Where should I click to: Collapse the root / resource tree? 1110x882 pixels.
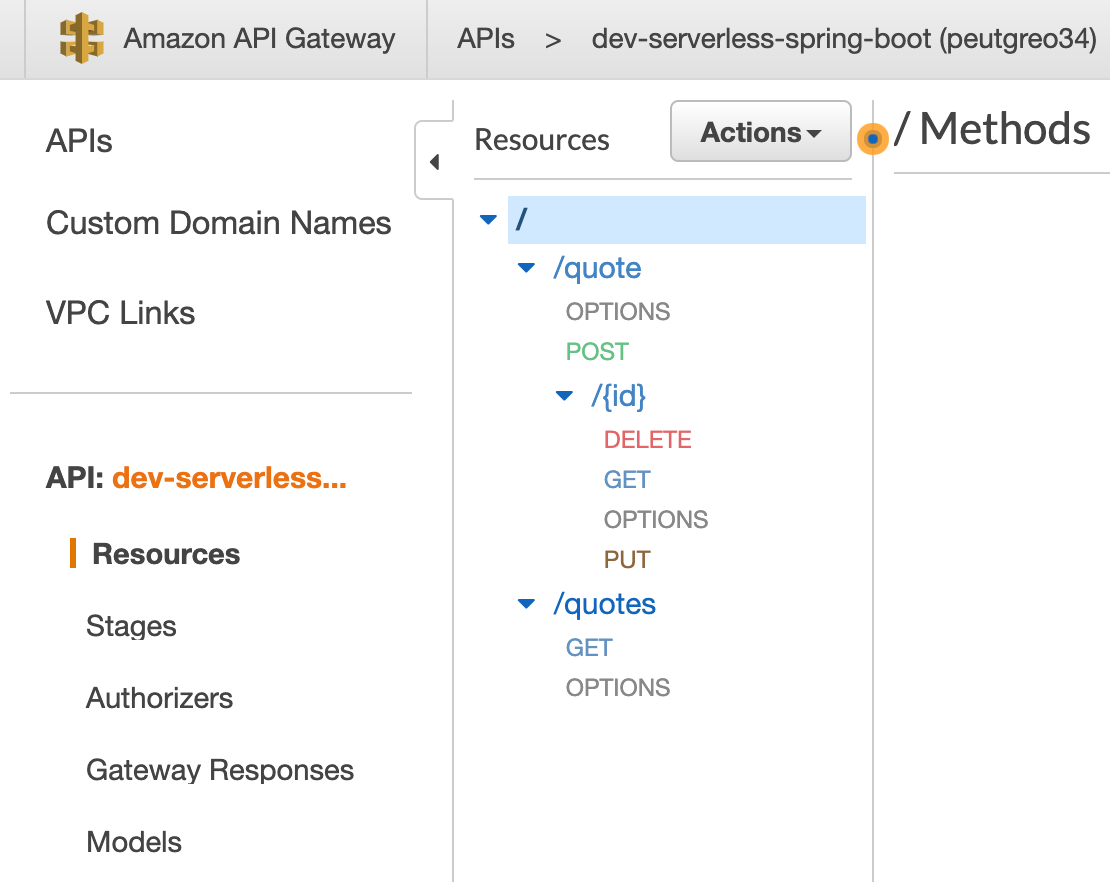tap(488, 220)
